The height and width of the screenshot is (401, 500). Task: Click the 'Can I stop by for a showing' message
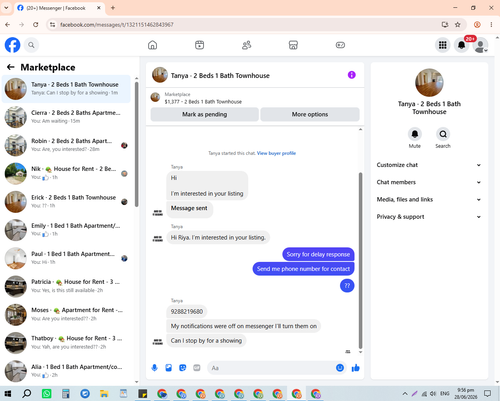click(206, 341)
